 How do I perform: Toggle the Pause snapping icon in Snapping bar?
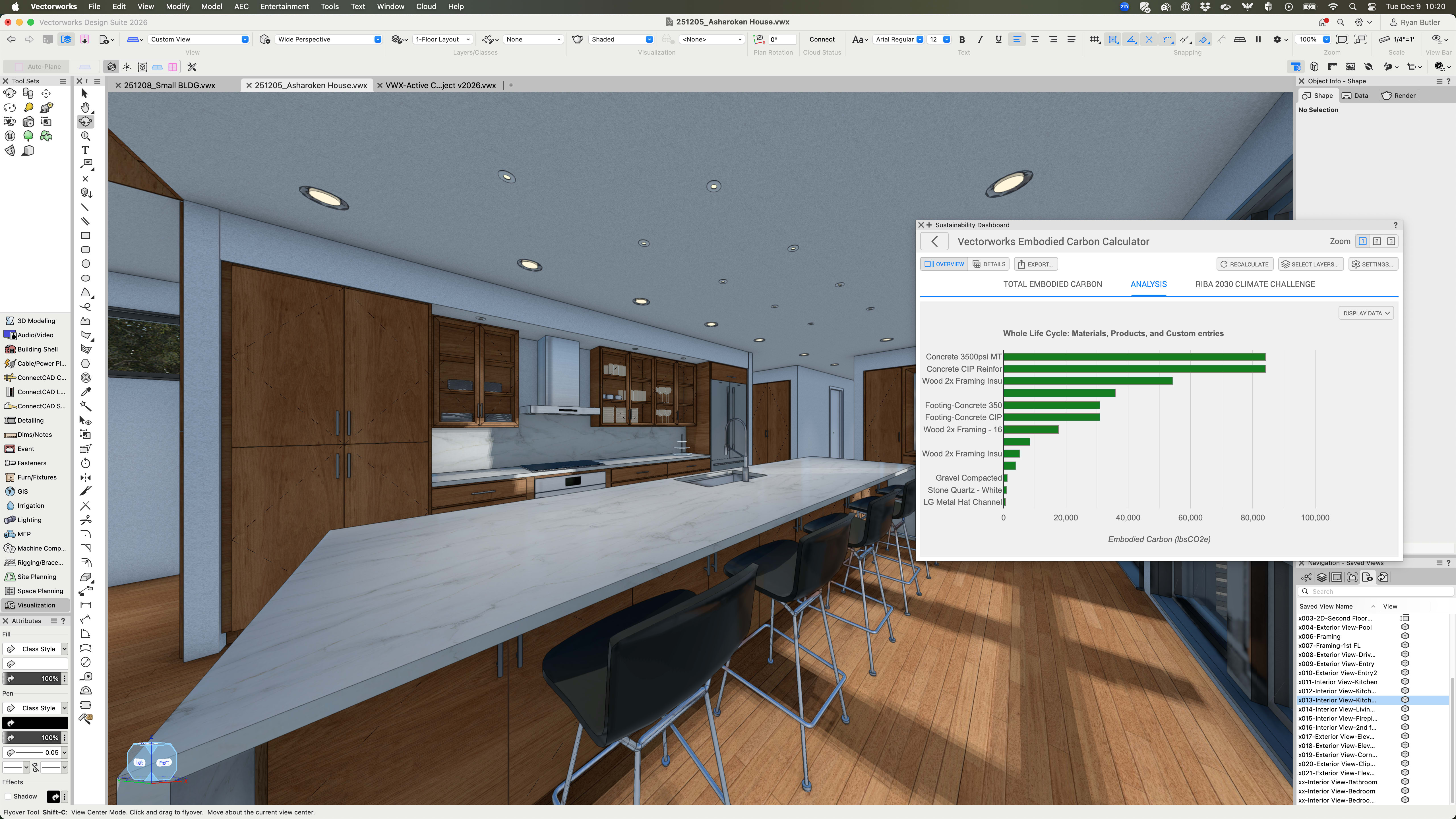(1258, 40)
